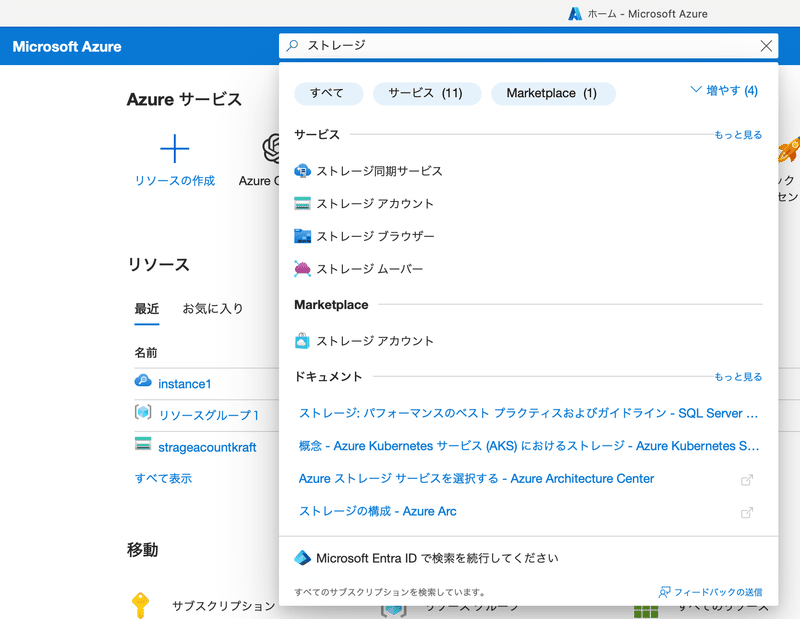800x619 pixels.
Task: Click external link icon for Azure Architecture Center
Action: pyautogui.click(x=747, y=480)
